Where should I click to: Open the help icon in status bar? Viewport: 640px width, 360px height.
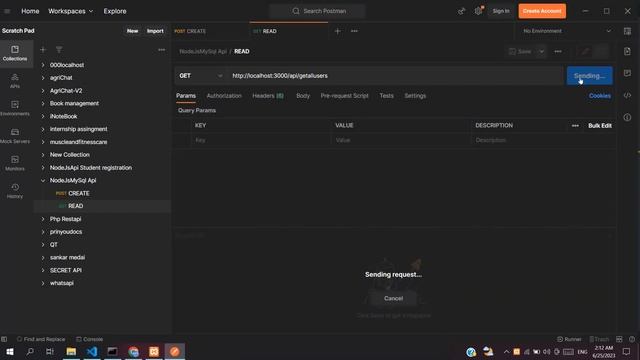tap(632, 339)
